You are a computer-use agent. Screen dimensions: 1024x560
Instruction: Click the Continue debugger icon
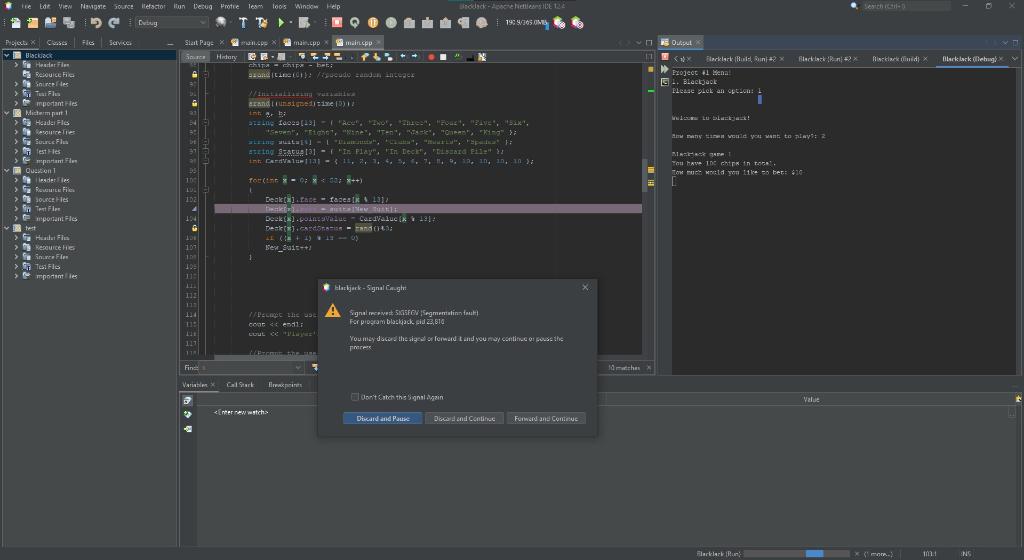(391, 23)
